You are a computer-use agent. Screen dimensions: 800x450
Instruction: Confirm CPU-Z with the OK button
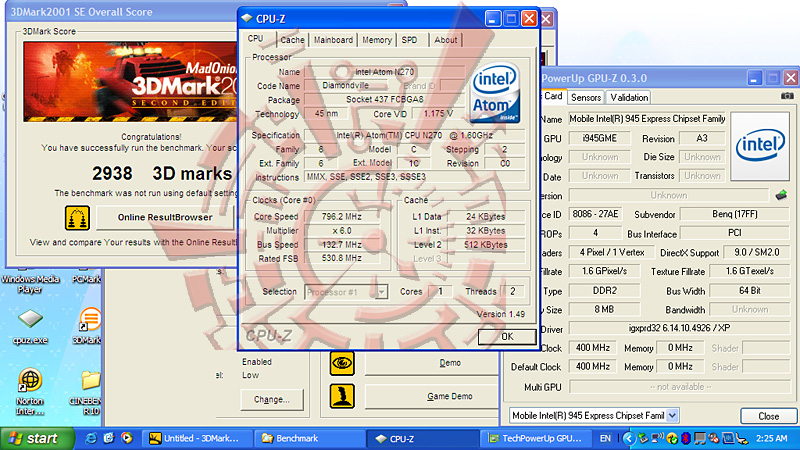click(x=507, y=337)
